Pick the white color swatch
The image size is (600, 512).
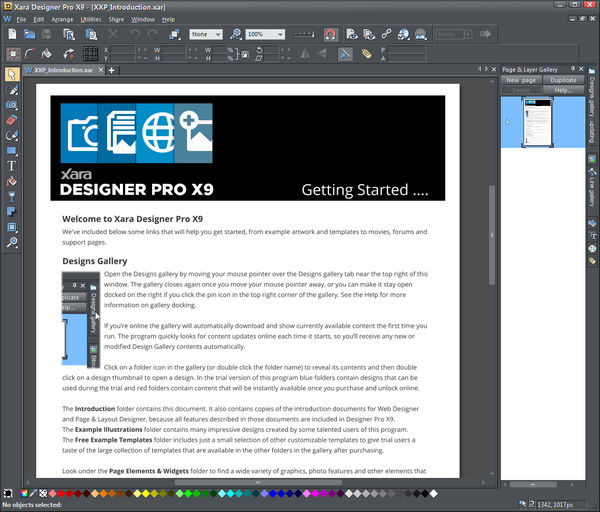[x=434, y=494]
